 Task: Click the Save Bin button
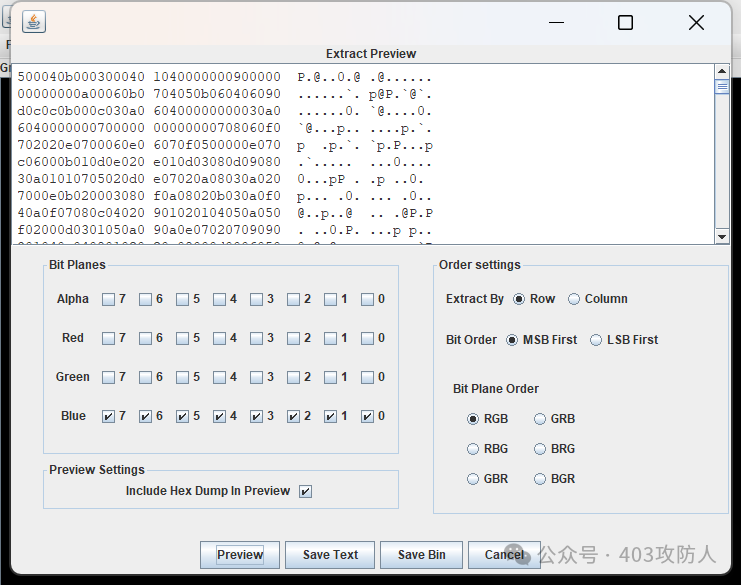pos(422,555)
